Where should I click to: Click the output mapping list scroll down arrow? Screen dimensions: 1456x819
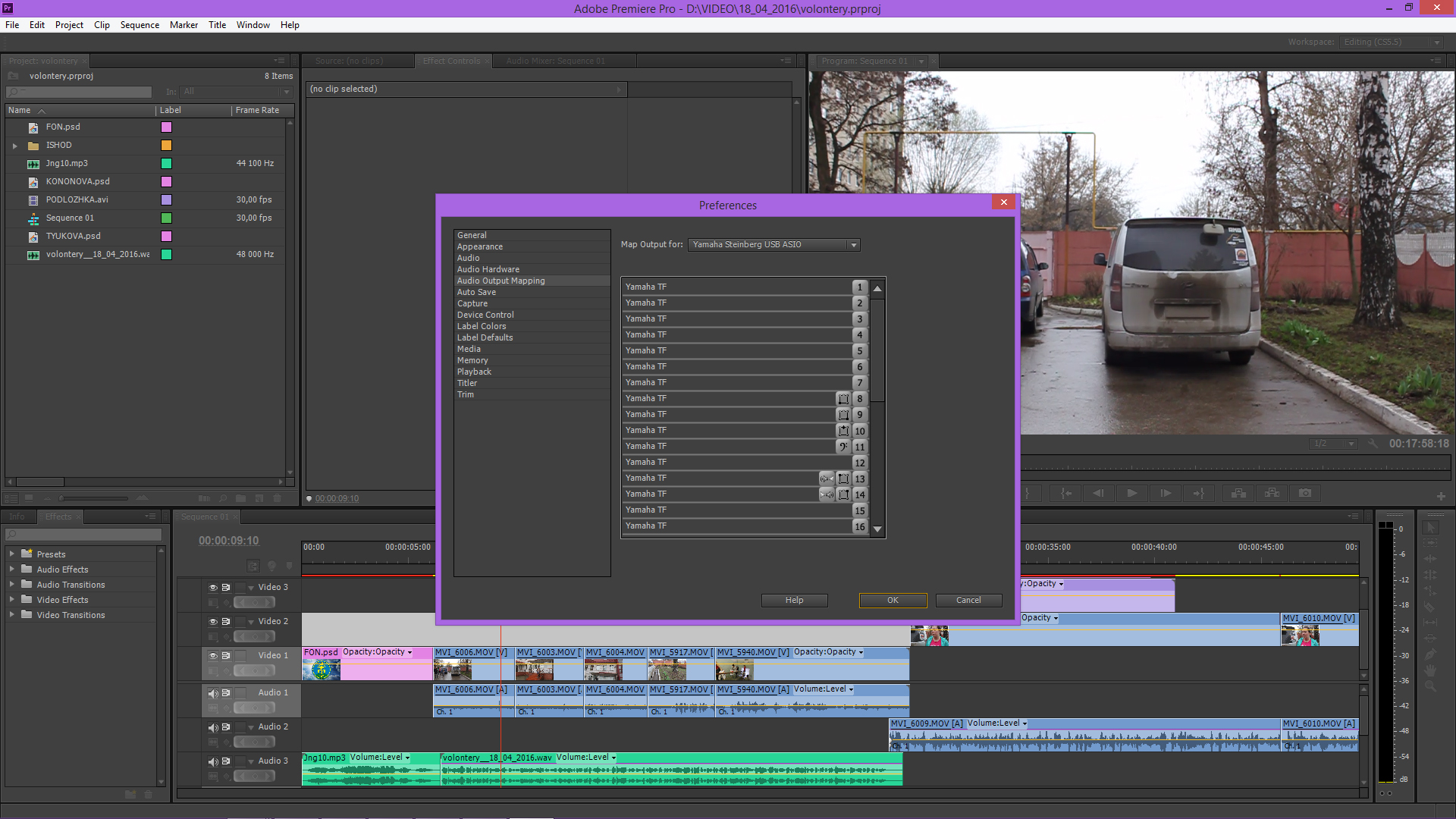click(x=877, y=529)
